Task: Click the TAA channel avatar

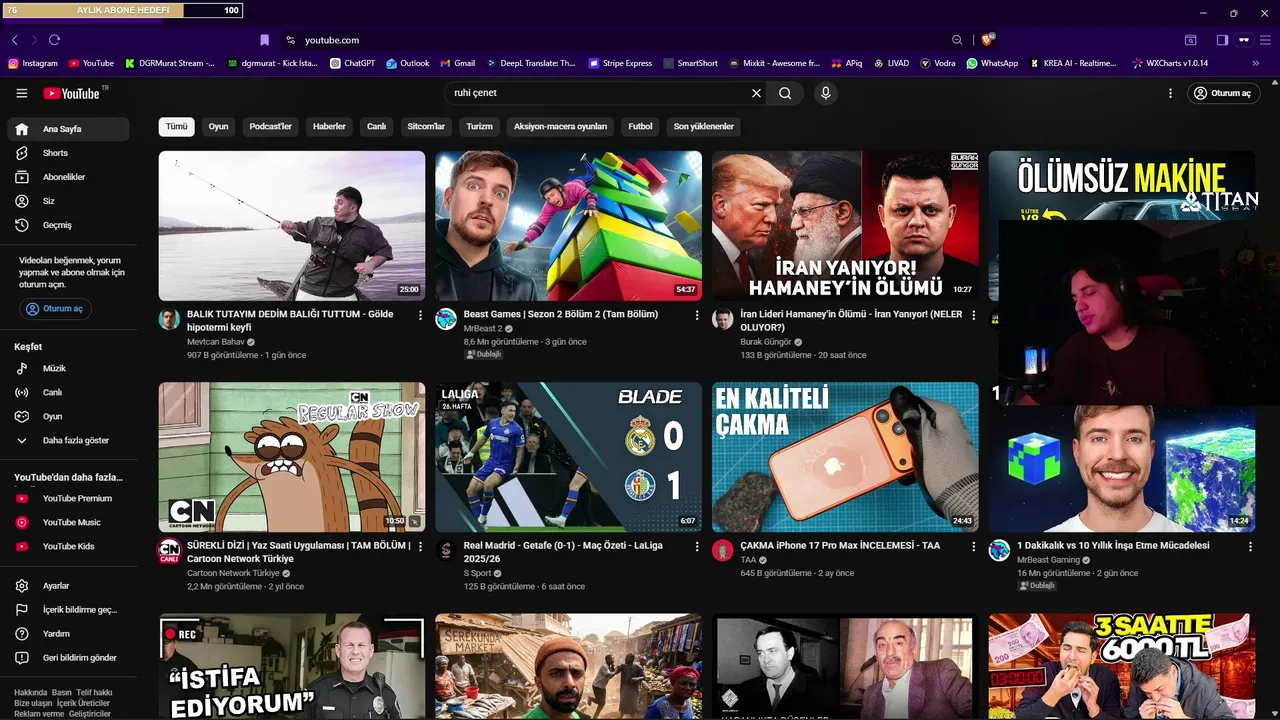Action: [722, 551]
